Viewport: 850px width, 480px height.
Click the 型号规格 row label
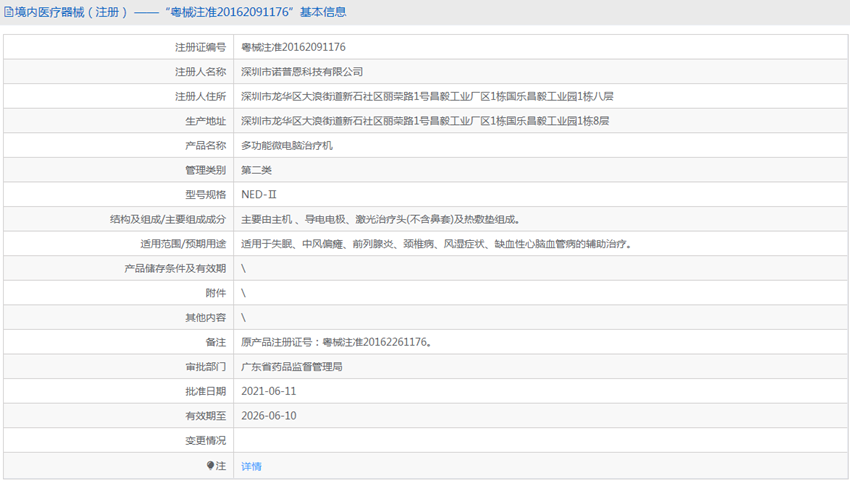click(205, 194)
